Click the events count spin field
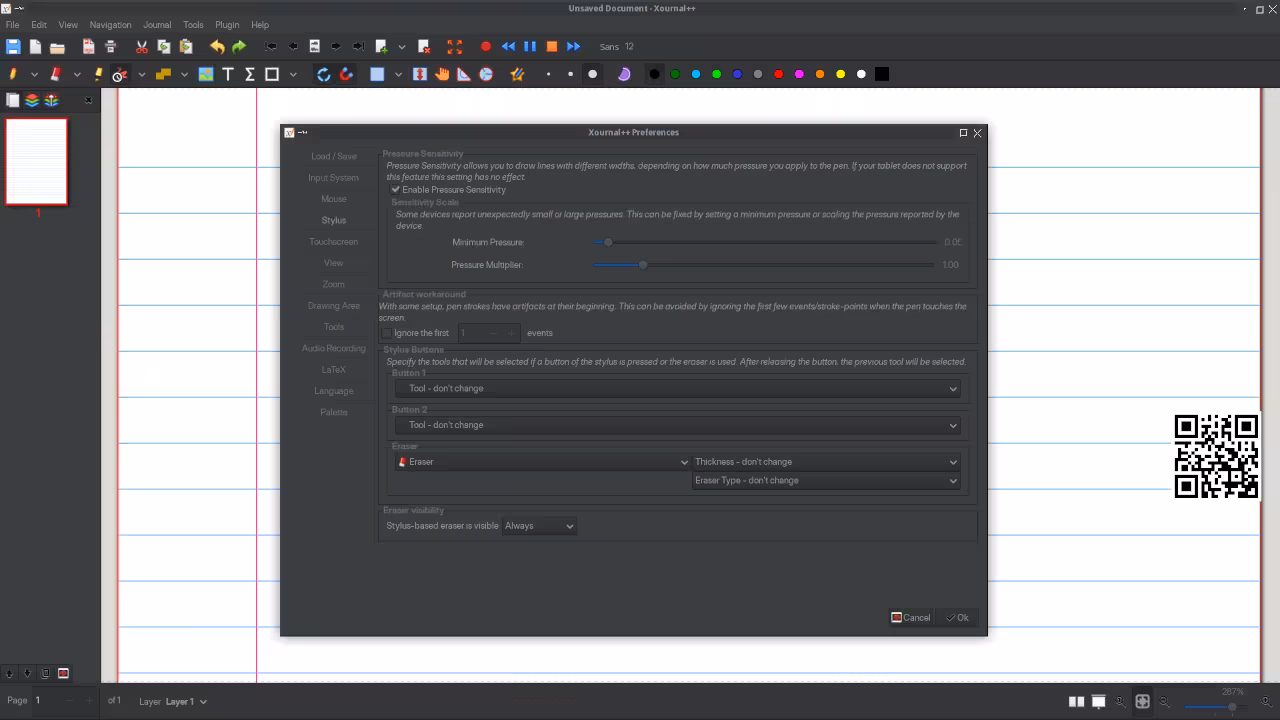The height and width of the screenshot is (720, 1280). (x=489, y=333)
